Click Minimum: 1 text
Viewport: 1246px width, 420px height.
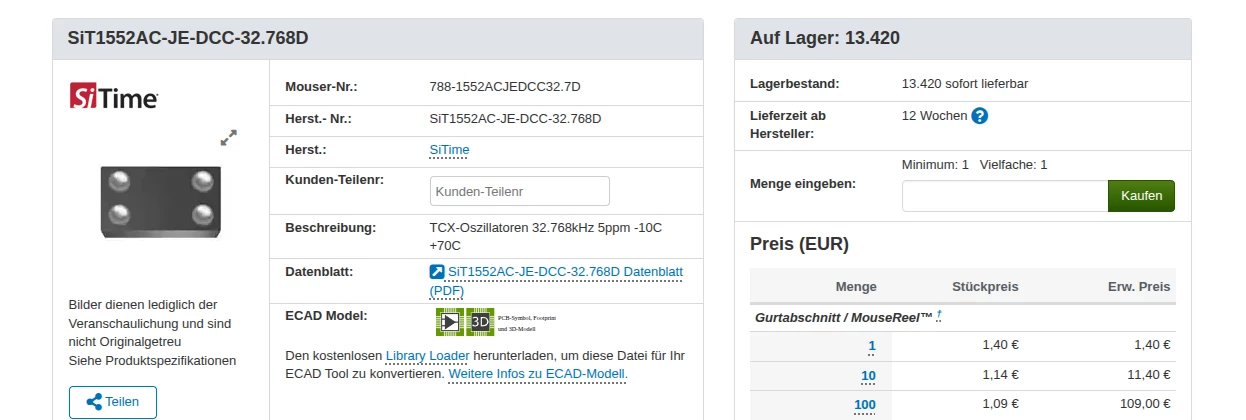[935, 164]
